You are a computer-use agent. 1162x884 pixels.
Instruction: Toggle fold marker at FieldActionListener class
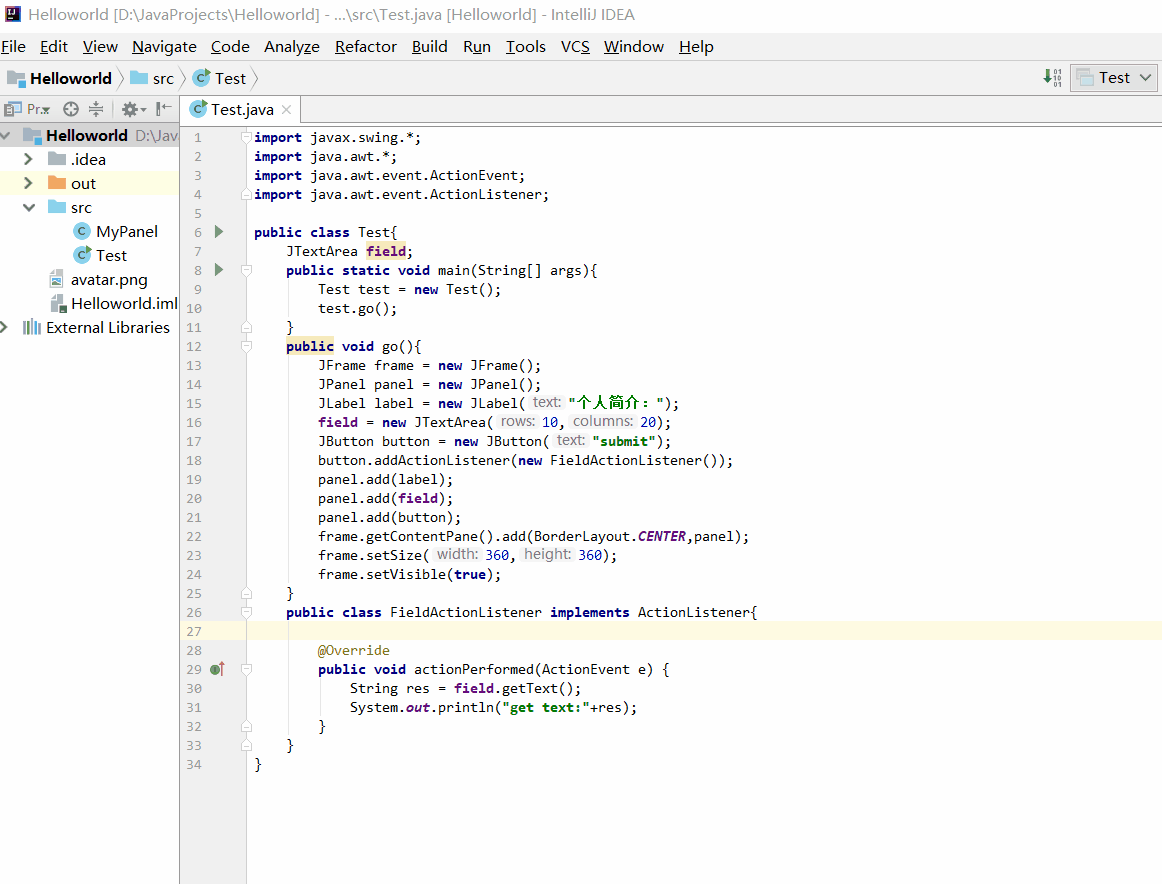pyautogui.click(x=247, y=612)
